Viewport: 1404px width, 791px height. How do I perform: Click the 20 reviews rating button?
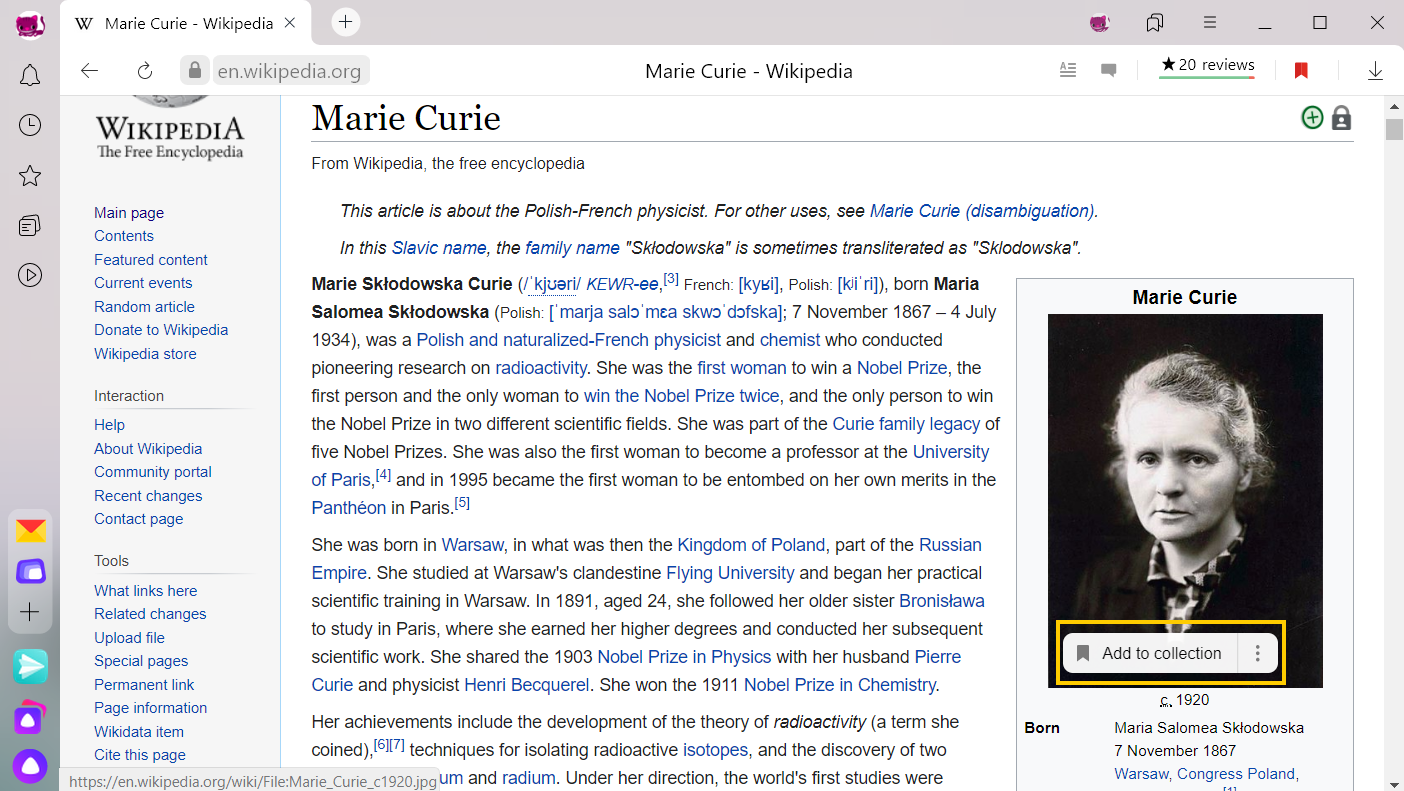click(x=1207, y=67)
